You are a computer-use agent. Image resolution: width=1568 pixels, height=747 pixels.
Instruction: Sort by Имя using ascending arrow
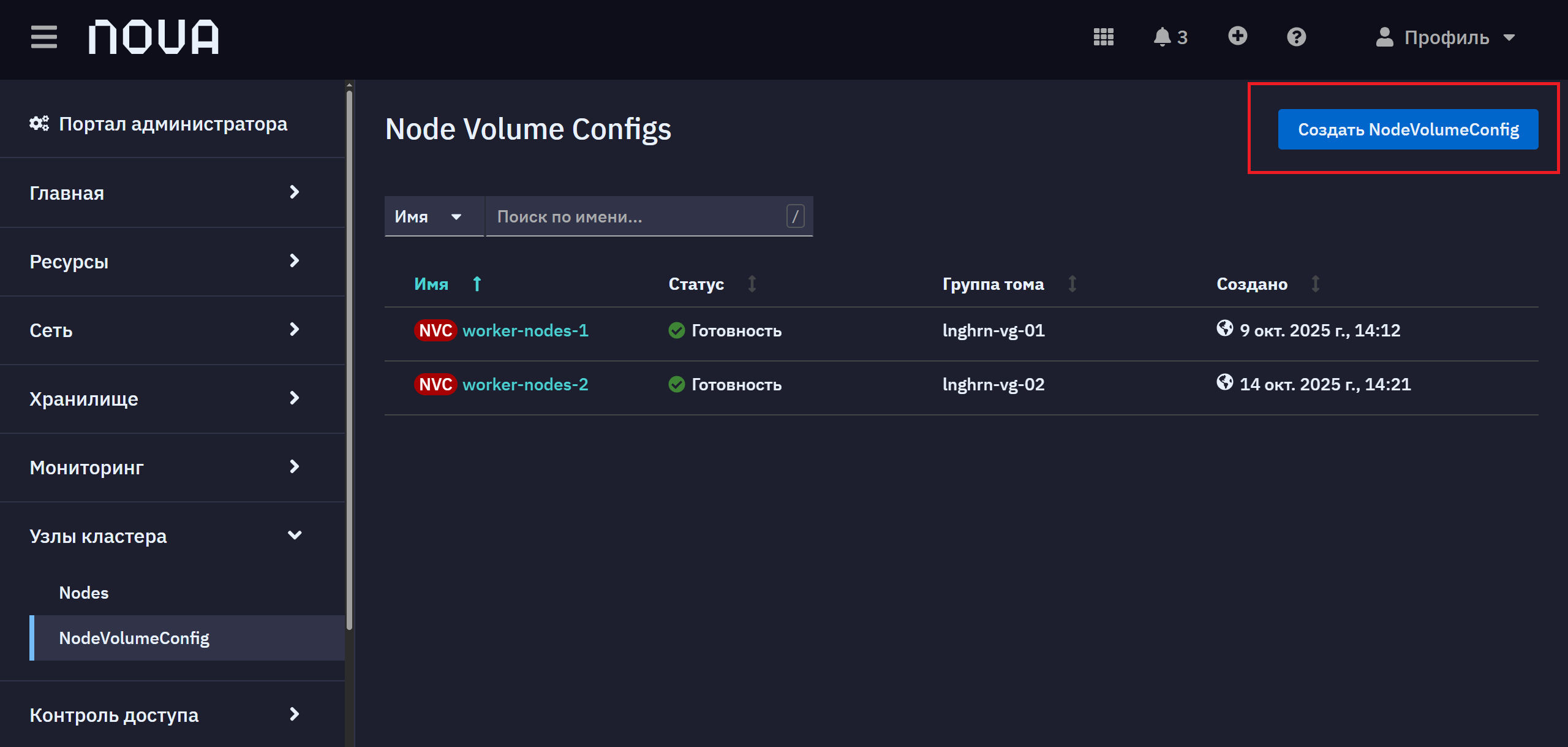(477, 284)
